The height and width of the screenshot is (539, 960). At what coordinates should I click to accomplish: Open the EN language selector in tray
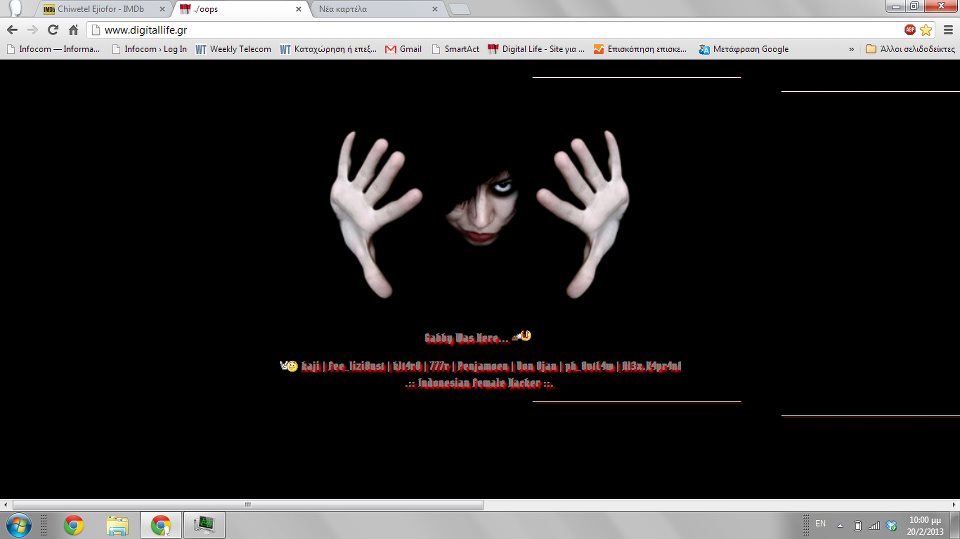[820, 524]
